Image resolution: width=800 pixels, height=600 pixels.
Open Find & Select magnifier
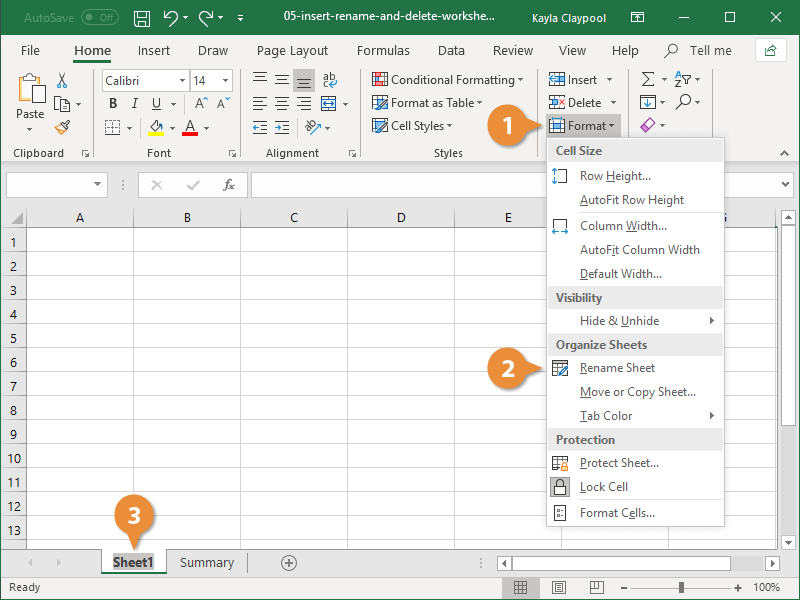click(683, 103)
